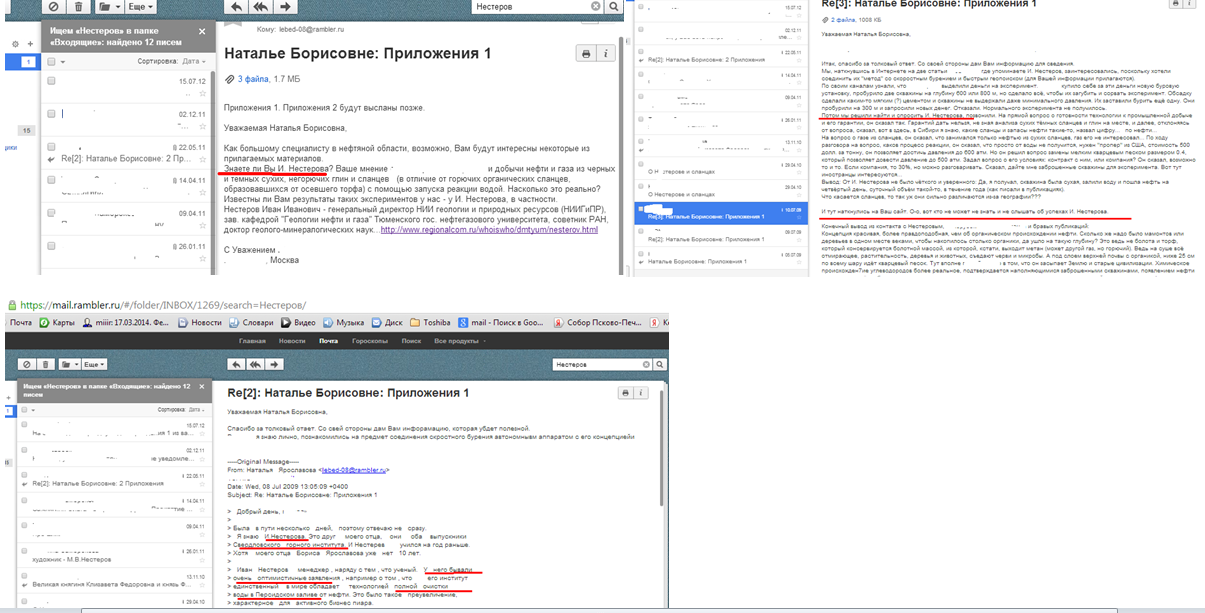Image resolution: width=1205 pixels, height=613 pixels.
Task: Open the 'Еще' menu in 'Приложения 1' window
Action: [x=141, y=6]
